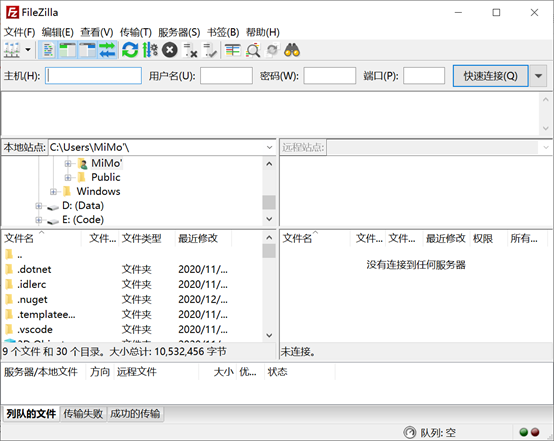Open quickconnect history dropdown arrow

538,76
